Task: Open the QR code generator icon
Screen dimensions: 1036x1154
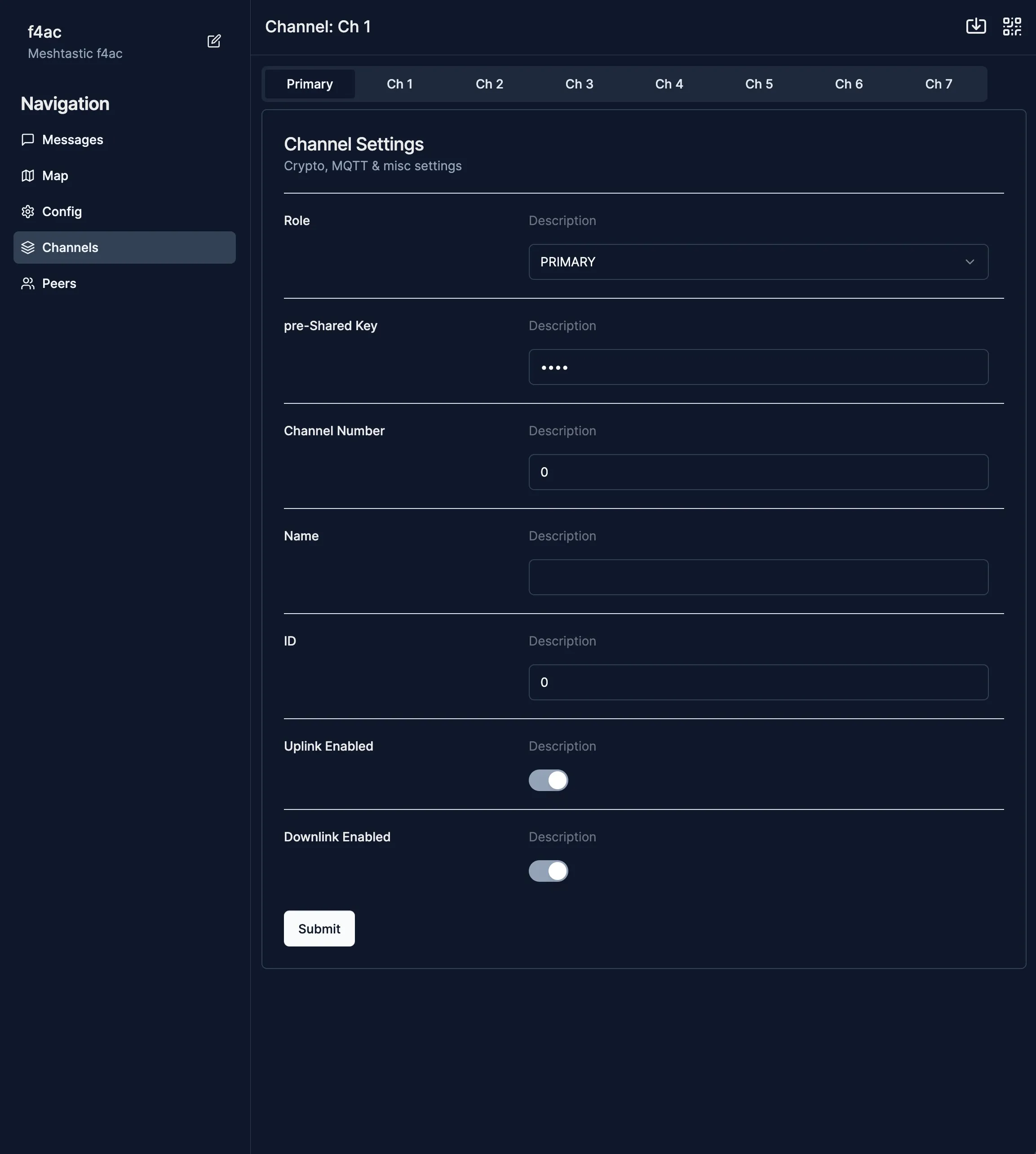Action: (x=1012, y=26)
